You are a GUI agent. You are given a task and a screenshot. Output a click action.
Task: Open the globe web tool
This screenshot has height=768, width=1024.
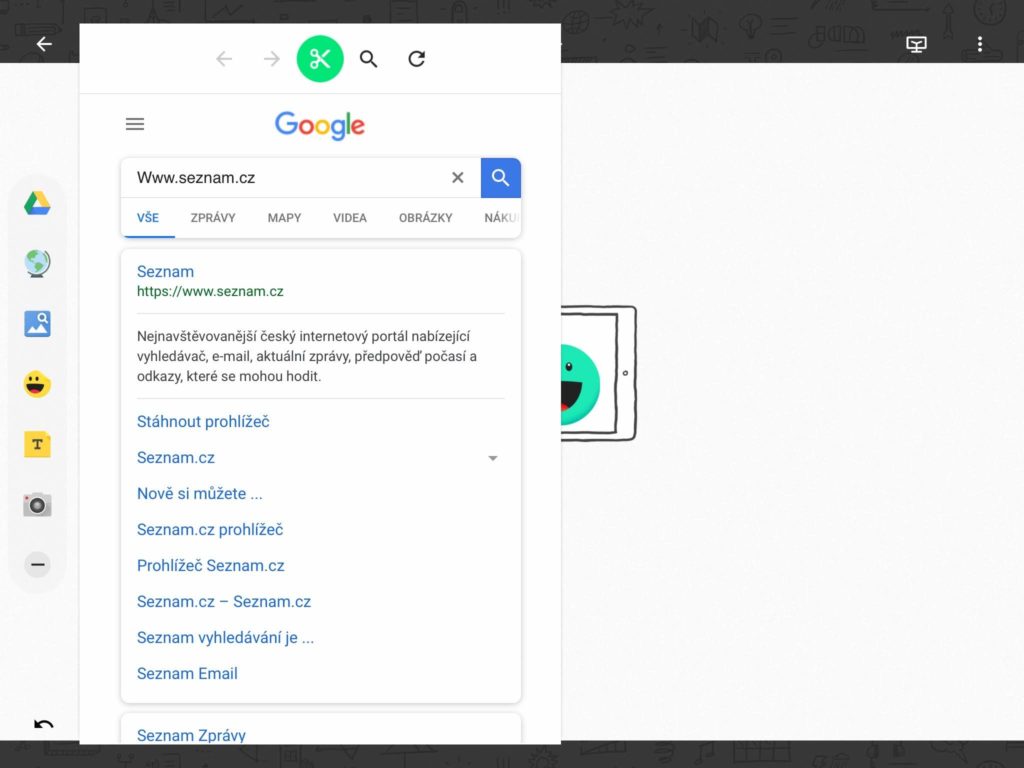pos(37,264)
